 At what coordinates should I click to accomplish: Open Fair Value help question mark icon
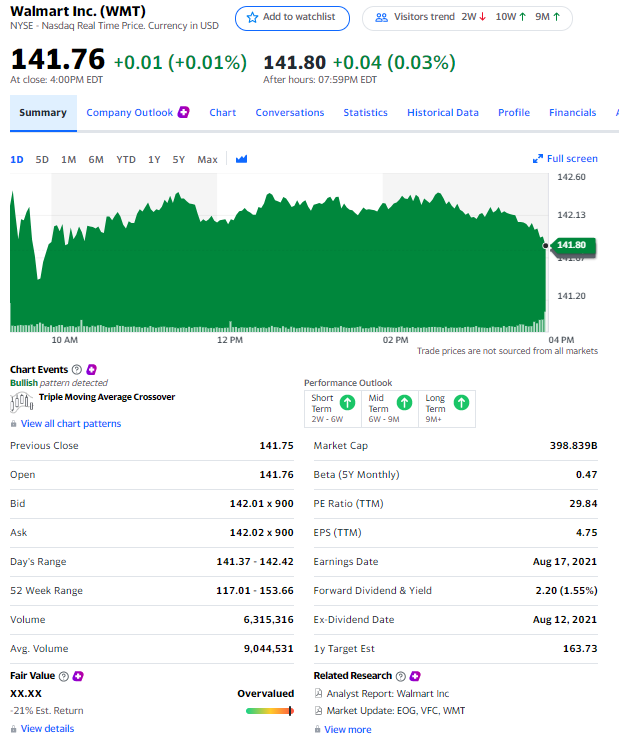coord(64,676)
